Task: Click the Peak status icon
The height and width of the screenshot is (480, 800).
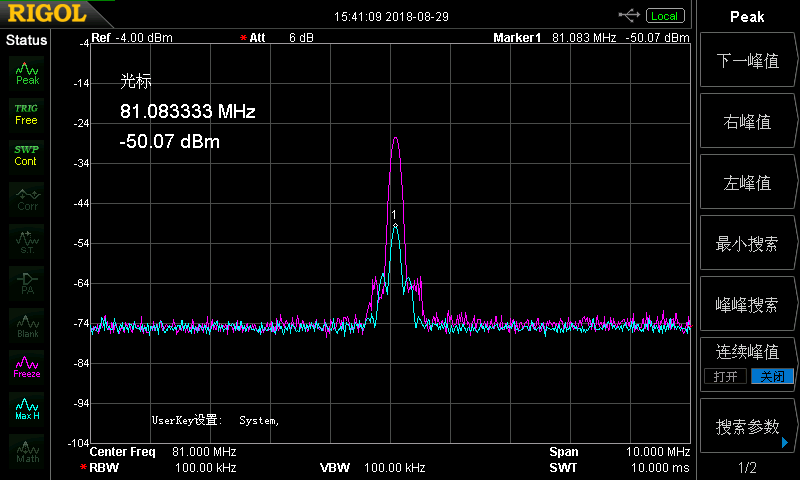Action: pos(27,72)
